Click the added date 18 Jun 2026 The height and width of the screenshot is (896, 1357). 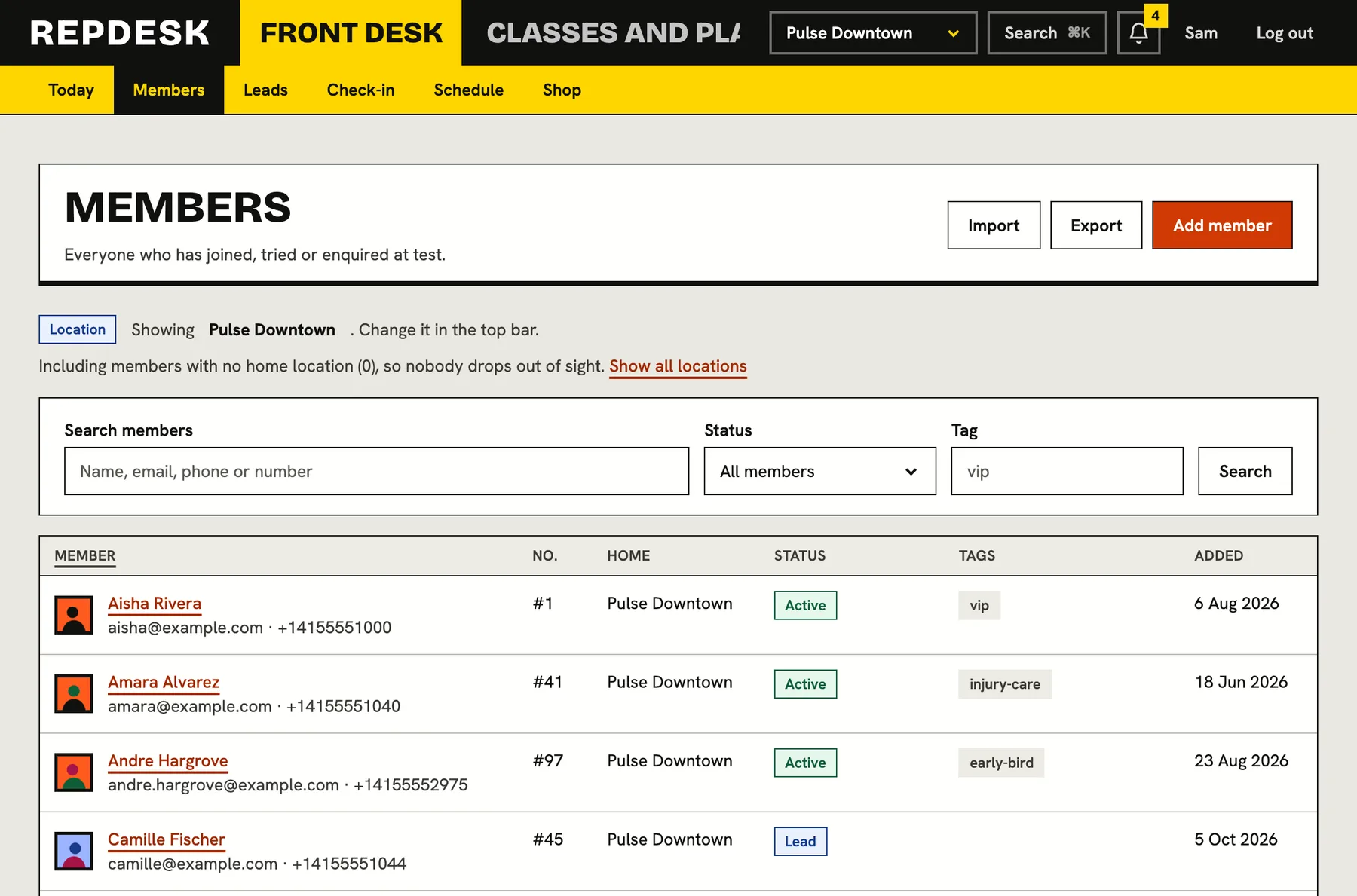tap(1241, 683)
